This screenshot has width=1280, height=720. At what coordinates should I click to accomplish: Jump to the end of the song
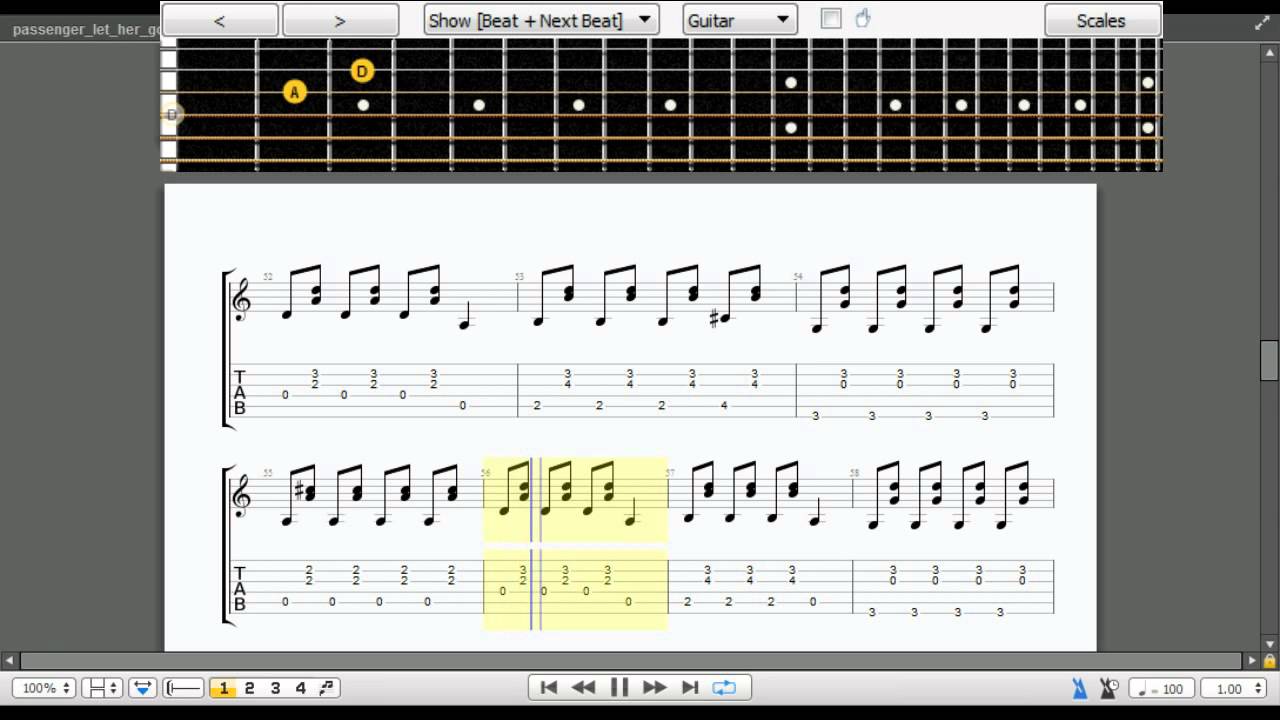point(690,687)
